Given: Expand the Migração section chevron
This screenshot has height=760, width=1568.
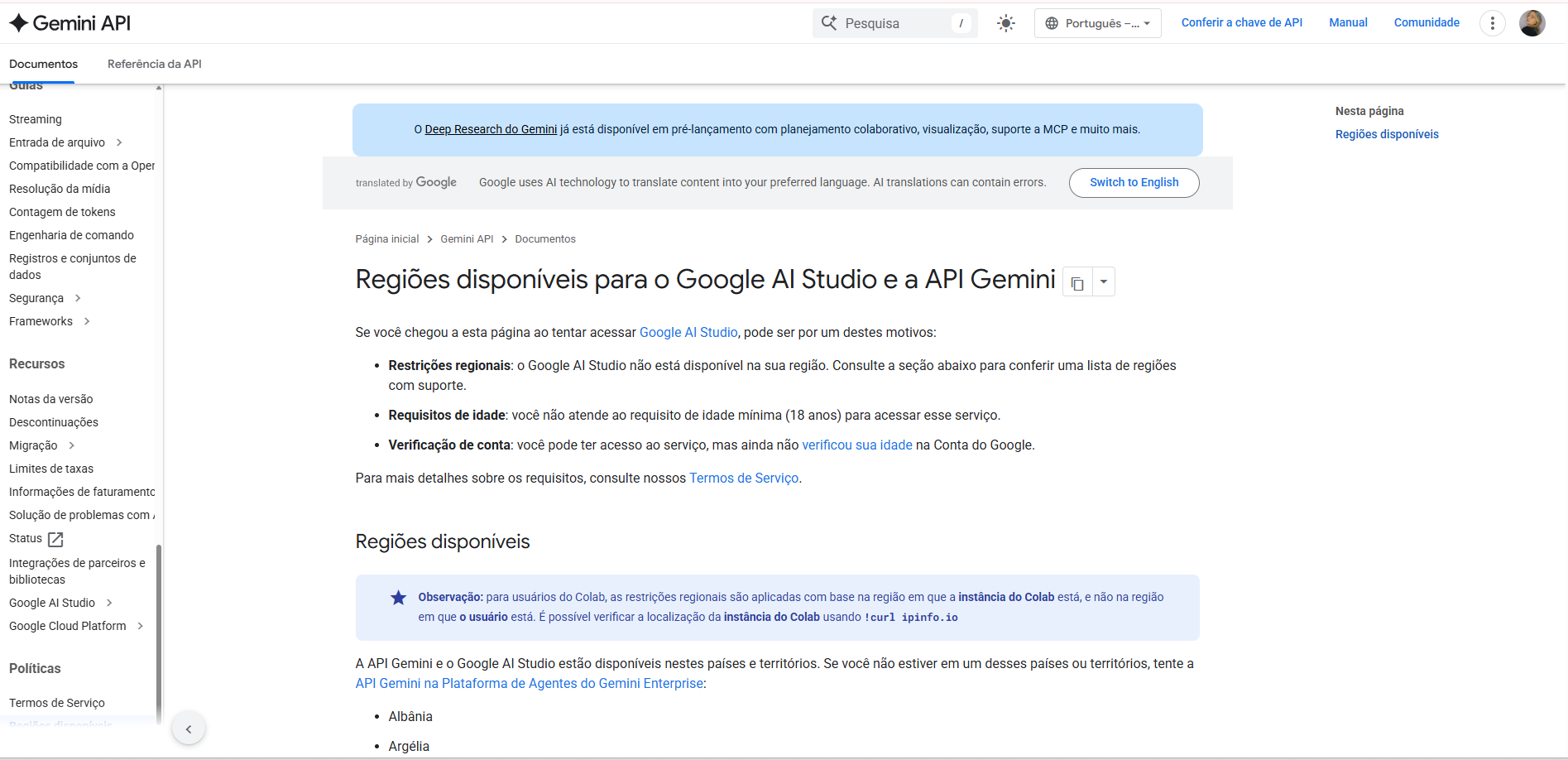Looking at the screenshot, I should 72,445.
